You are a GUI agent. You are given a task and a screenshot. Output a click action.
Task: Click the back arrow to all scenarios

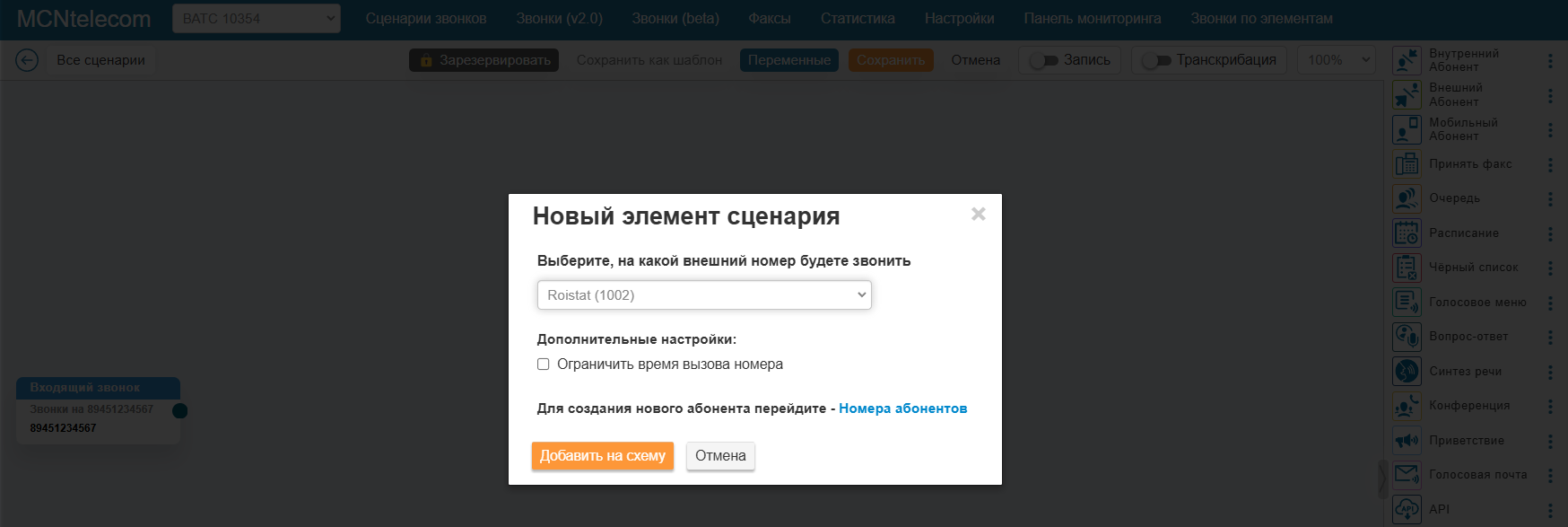click(x=27, y=60)
